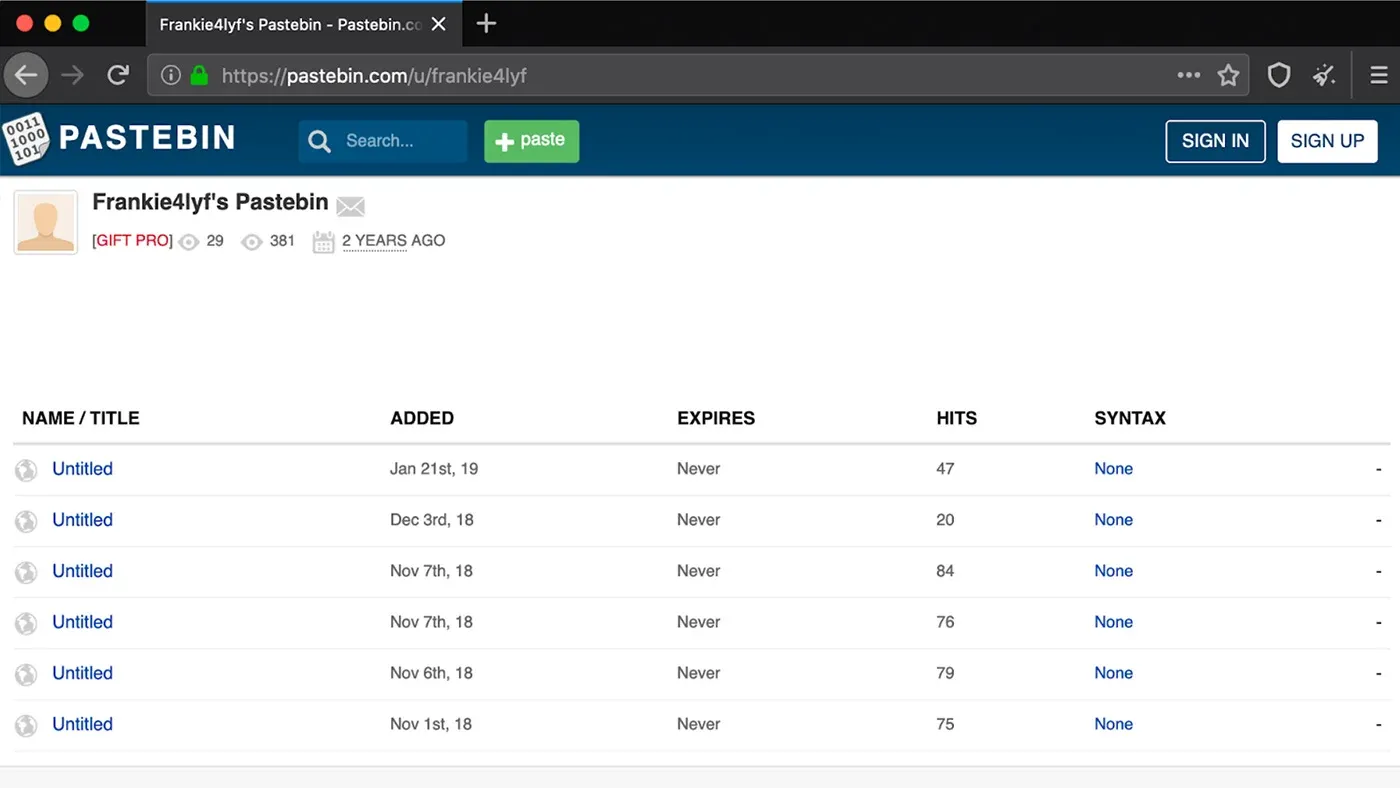Close the Frankie4lyf's Pastebin tab
Image resolution: width=1400 pixels, height=788 pixels.
[439, 25]
